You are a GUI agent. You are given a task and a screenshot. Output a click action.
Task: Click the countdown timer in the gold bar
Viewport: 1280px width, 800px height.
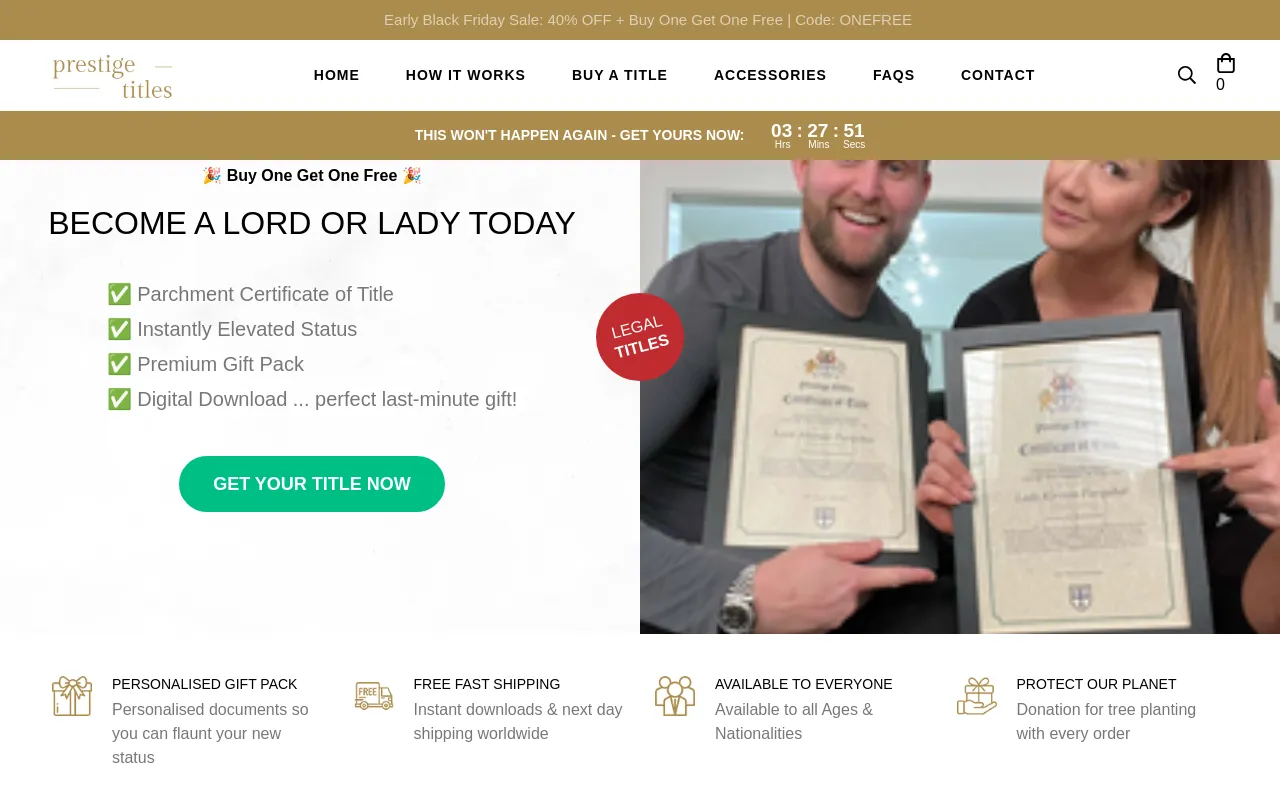pyautogui.click(x=818, y=135)
